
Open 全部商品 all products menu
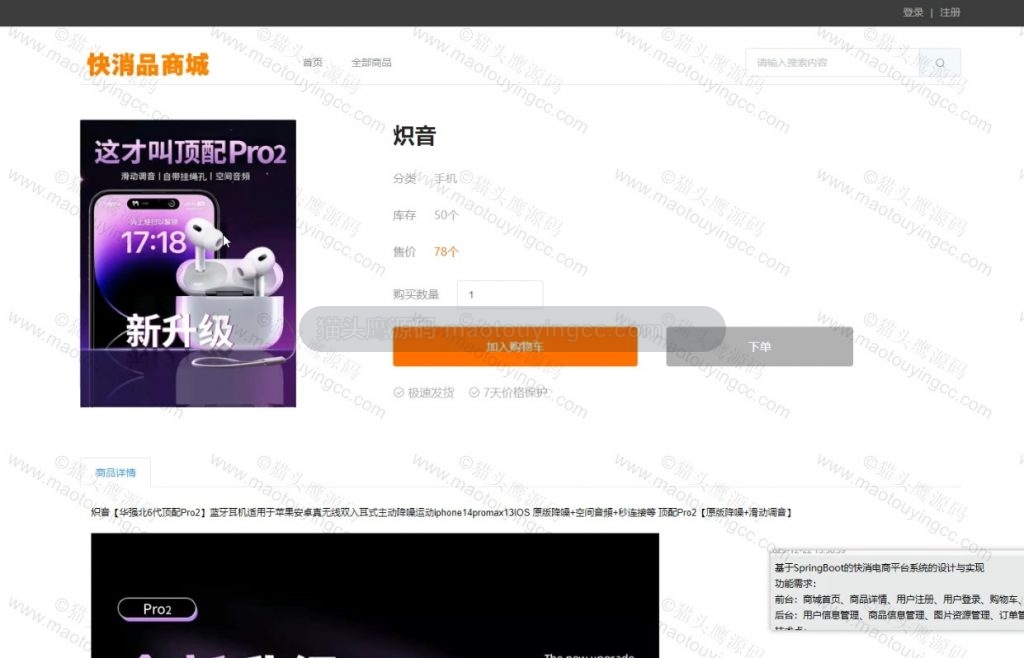click(x=372, y=63)
